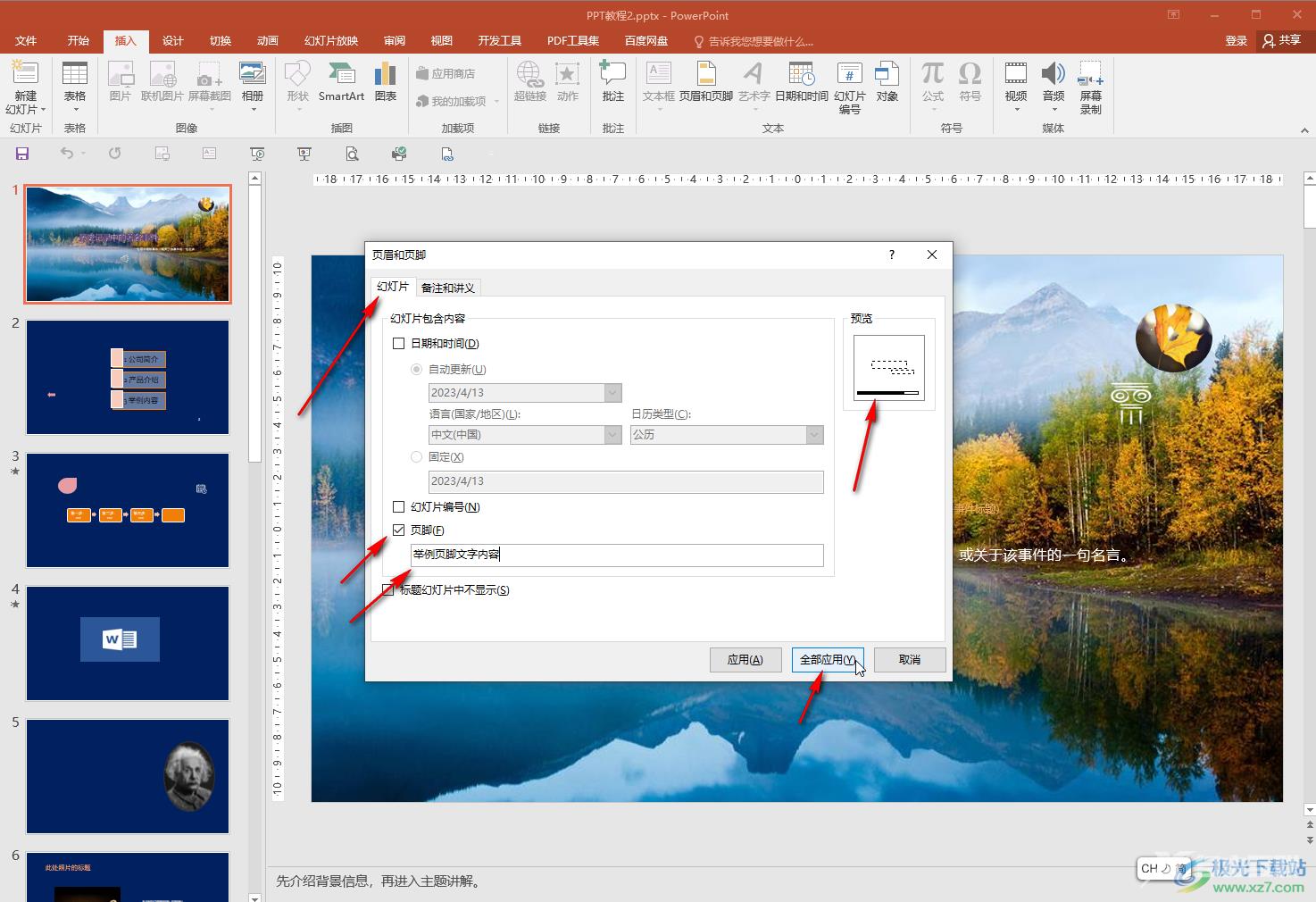Open the language 中文(中国) dropdown

pos(612,435)
